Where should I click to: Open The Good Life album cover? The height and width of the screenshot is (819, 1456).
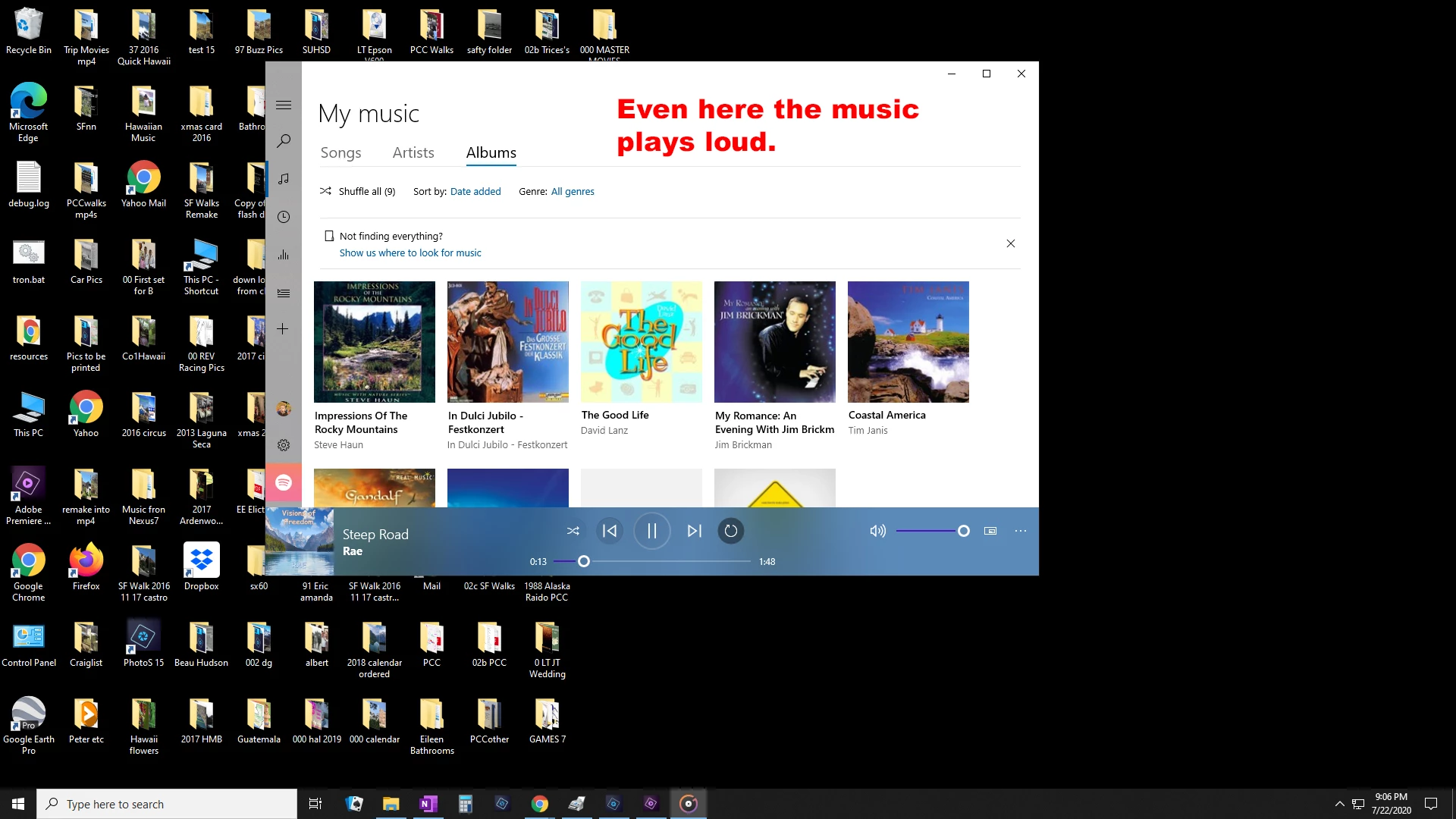[x=642, y=342]
